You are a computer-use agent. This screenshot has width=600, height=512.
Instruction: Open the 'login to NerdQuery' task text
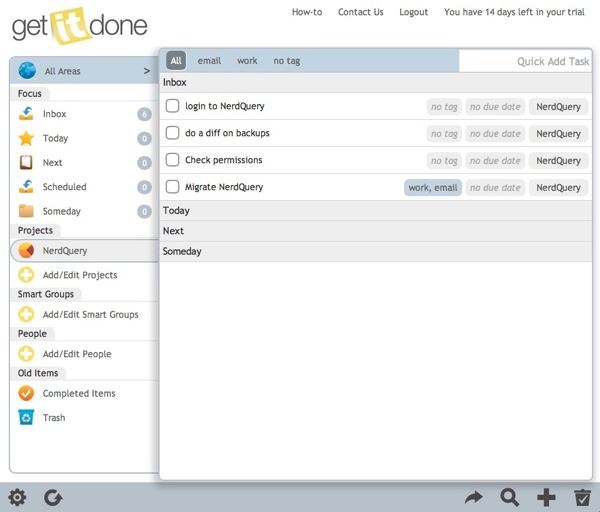pos(225,106)
